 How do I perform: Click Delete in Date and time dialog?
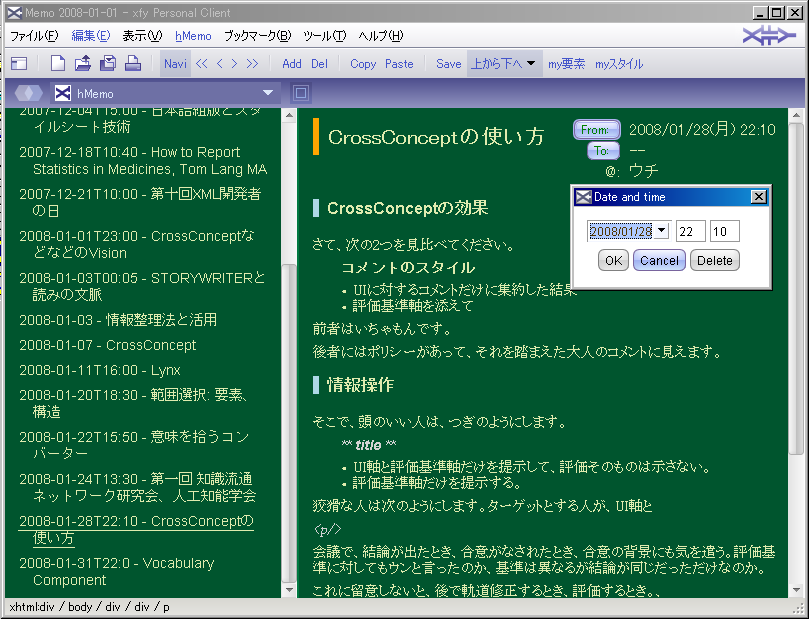(715, 260)
